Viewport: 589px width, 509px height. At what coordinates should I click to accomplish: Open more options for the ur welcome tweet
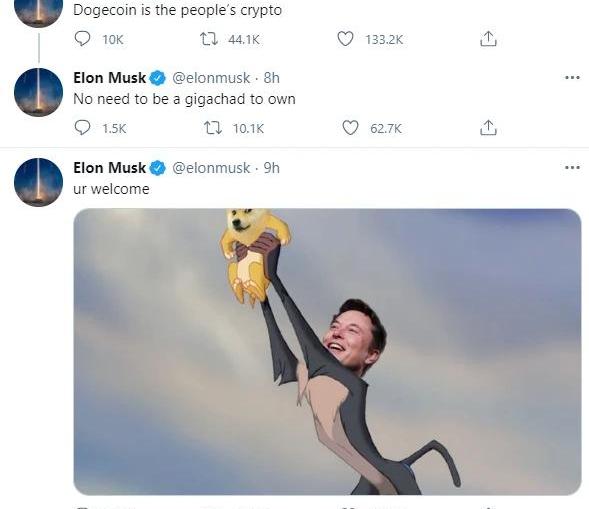572,168
